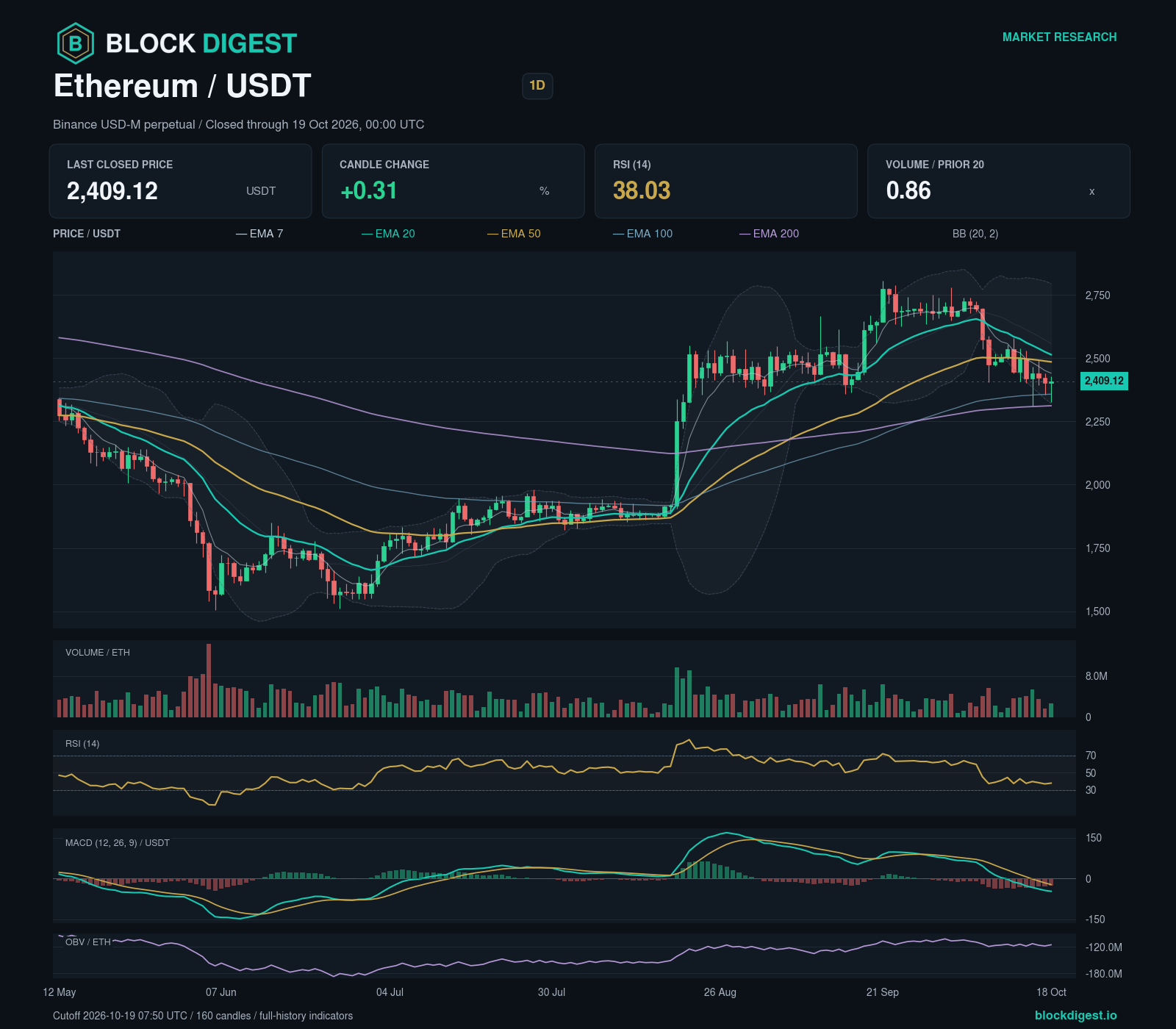
Task: Click the 2,750 price axis label
Action: click(1098, 295)
